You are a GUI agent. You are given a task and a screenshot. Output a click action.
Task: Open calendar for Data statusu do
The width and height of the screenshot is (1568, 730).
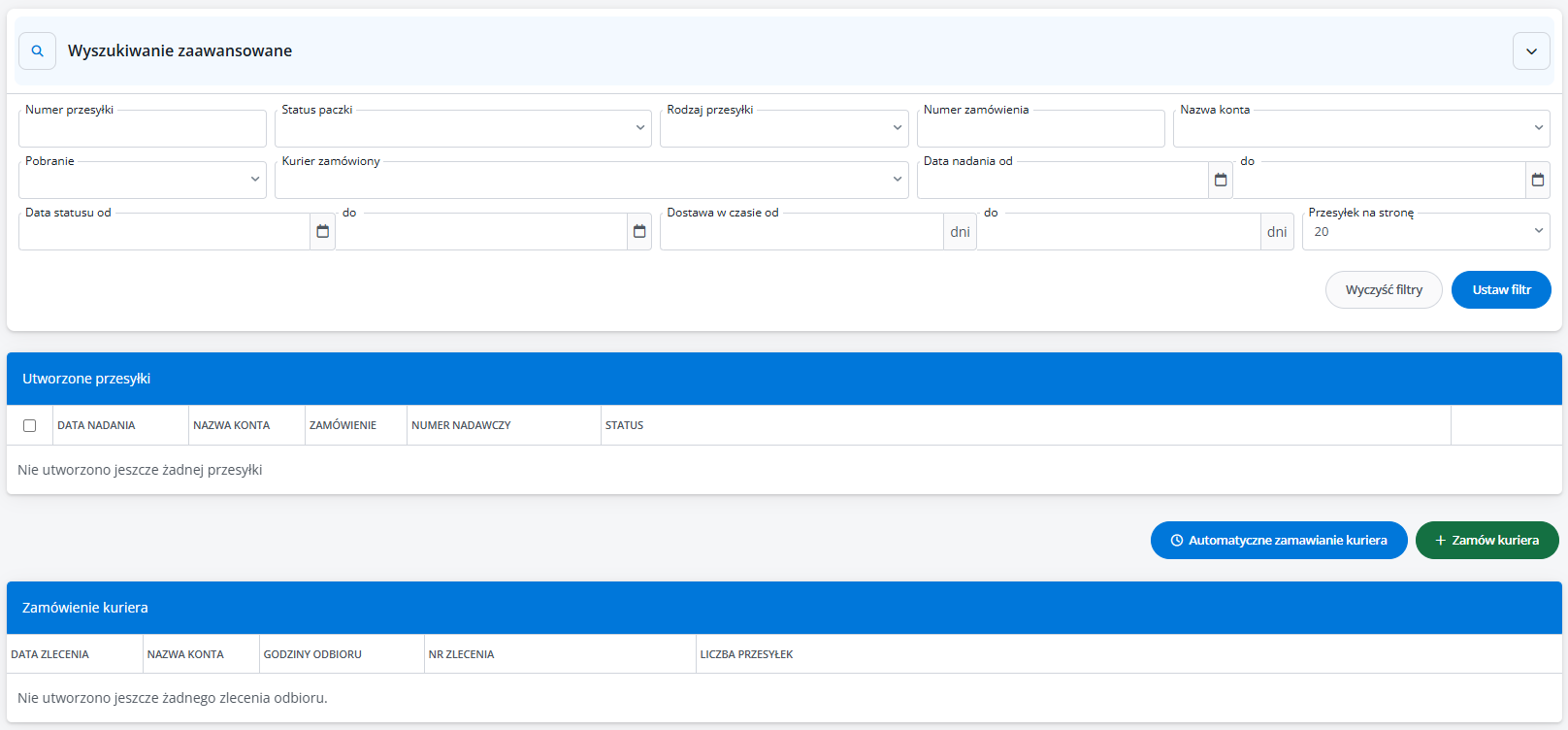pyautogui.click(x=639, y=231)
